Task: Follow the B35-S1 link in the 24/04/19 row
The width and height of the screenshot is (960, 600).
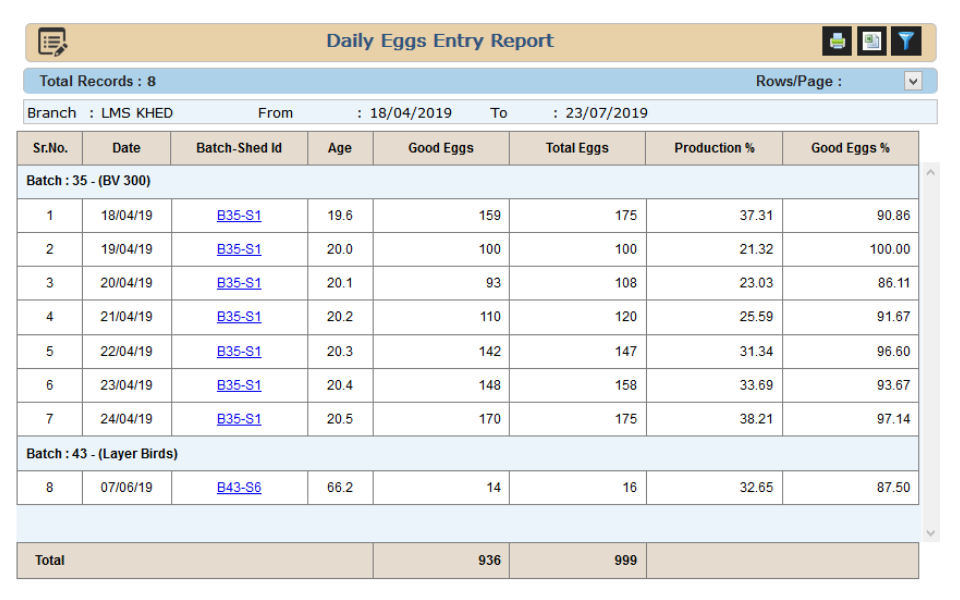Action: click(x=239, y=419)
